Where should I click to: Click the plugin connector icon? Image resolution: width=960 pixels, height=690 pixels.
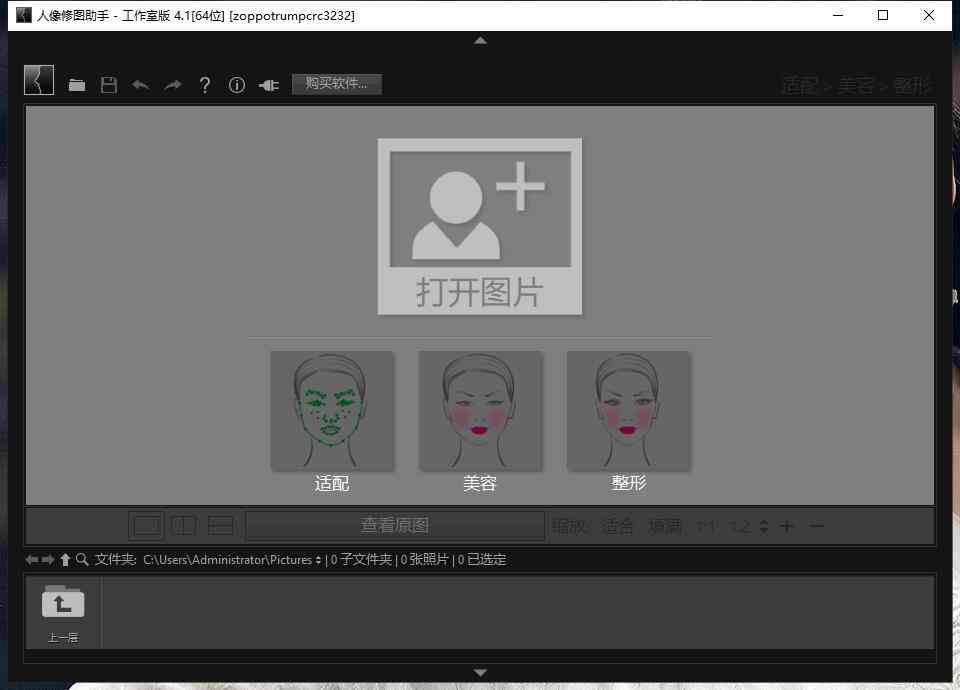point(268,84)
